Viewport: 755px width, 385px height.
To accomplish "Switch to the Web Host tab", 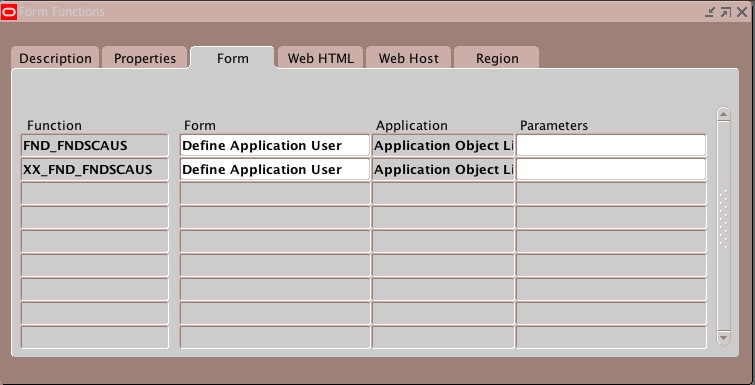I will click(x=408, y=58).
